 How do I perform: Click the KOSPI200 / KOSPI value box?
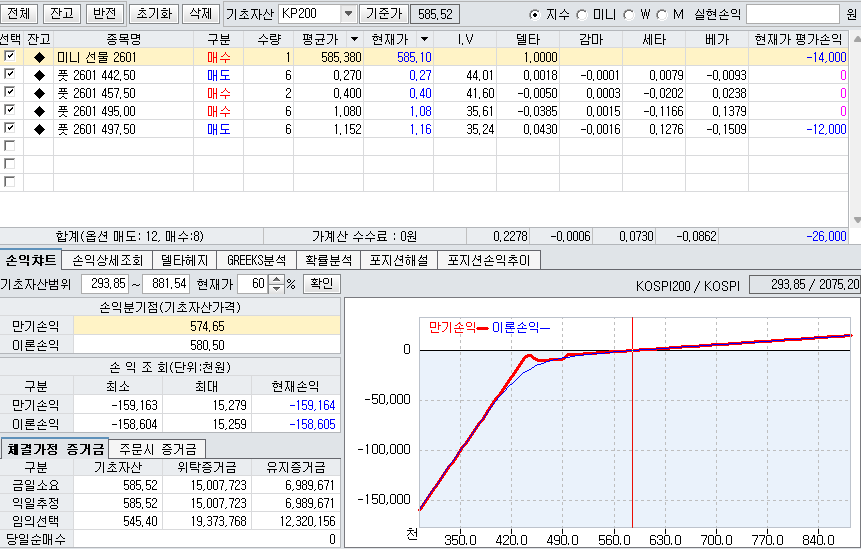(x=804, y=284)
